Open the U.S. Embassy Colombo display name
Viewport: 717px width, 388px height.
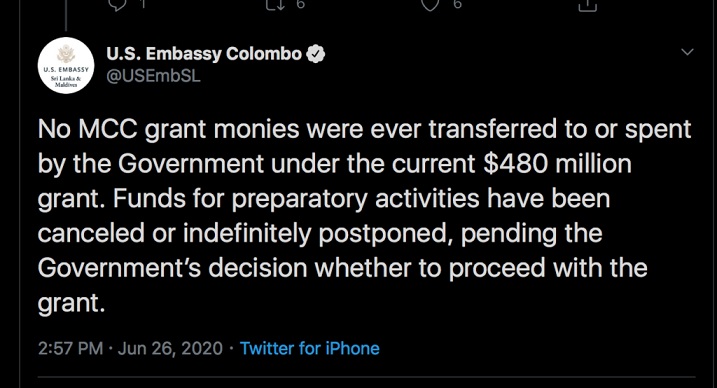[204, 54]
